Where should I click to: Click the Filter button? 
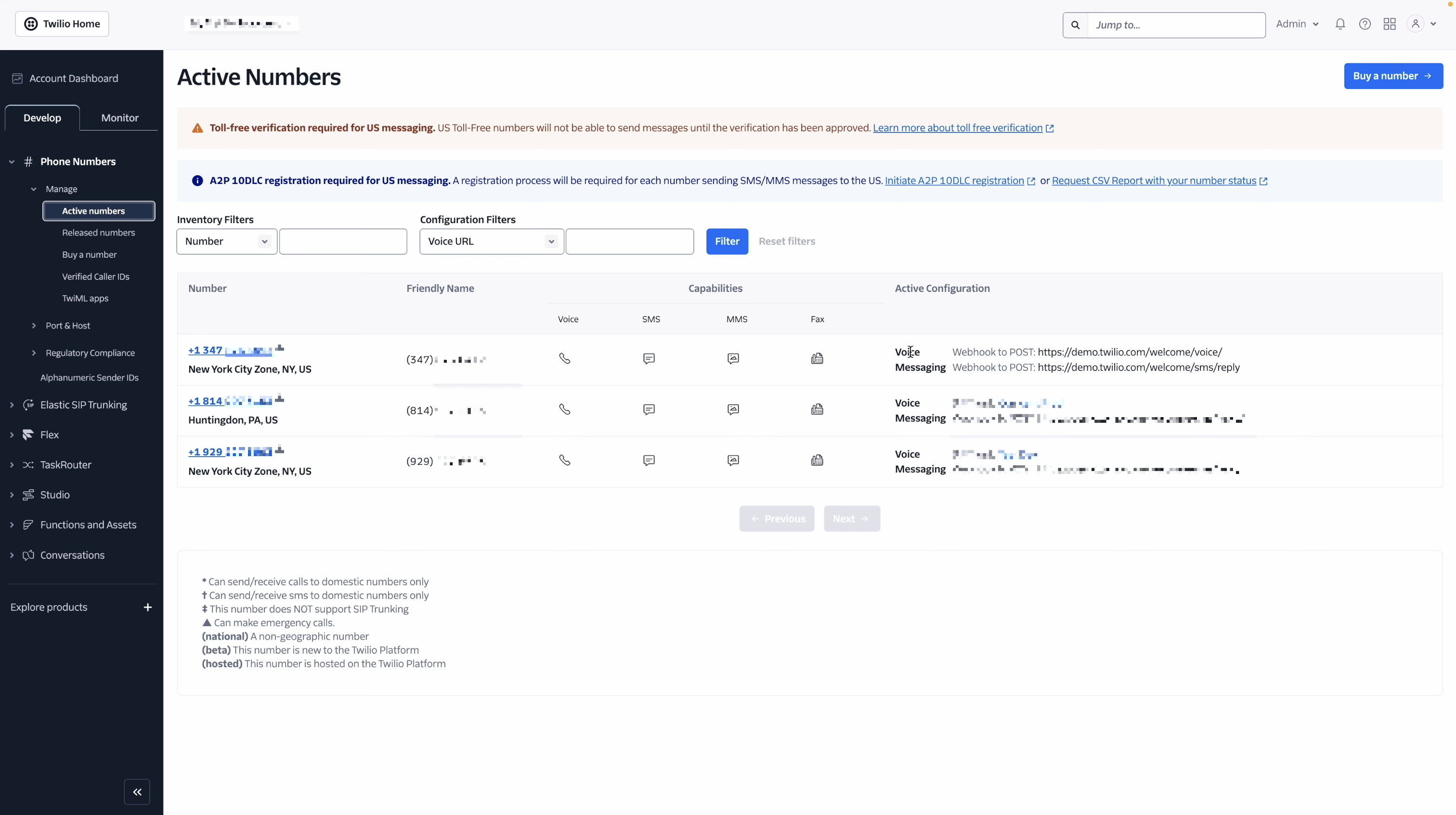[x=727, y=241]
